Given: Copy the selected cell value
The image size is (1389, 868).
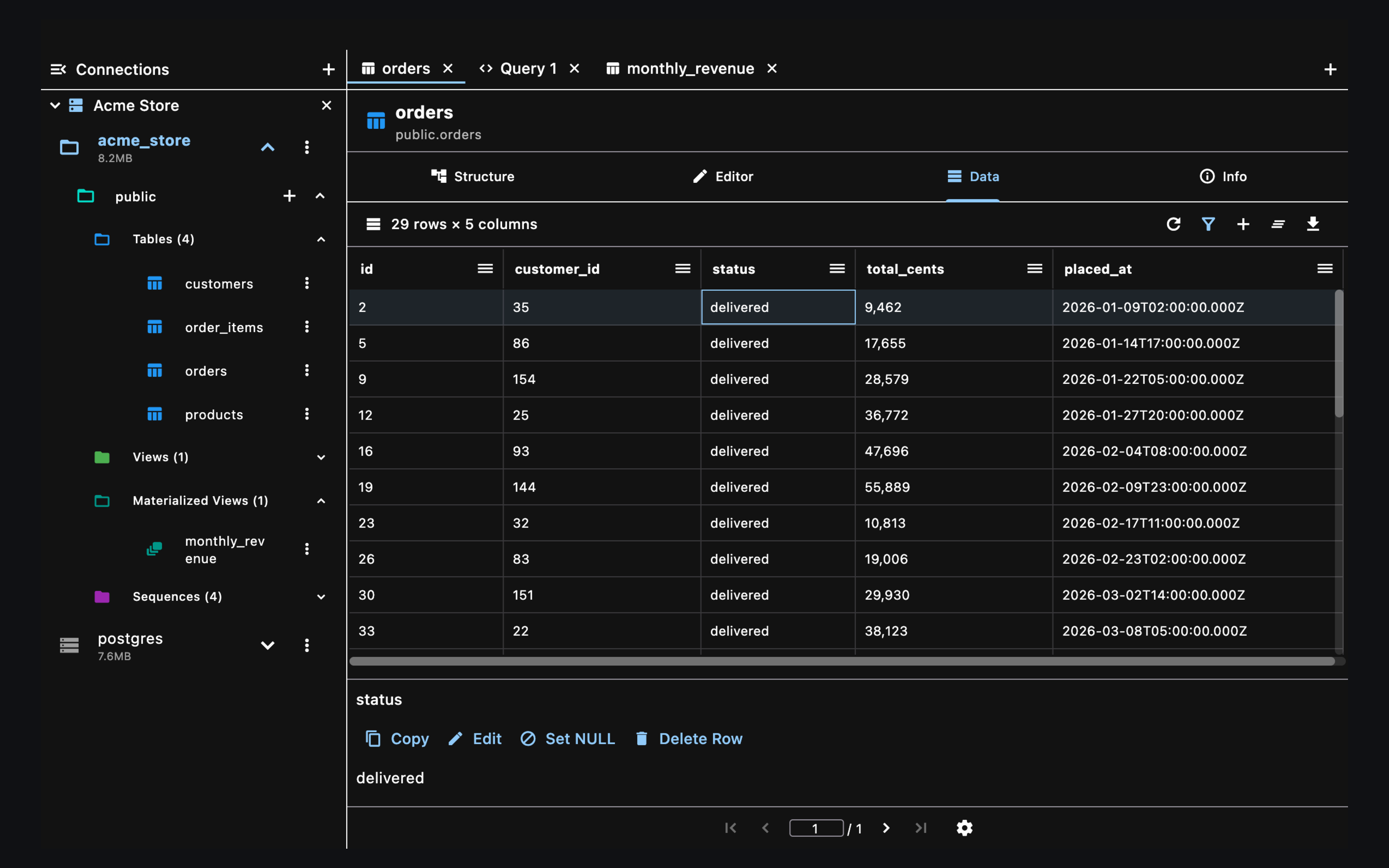Looking at the screenshot, I should coord(397,739).
